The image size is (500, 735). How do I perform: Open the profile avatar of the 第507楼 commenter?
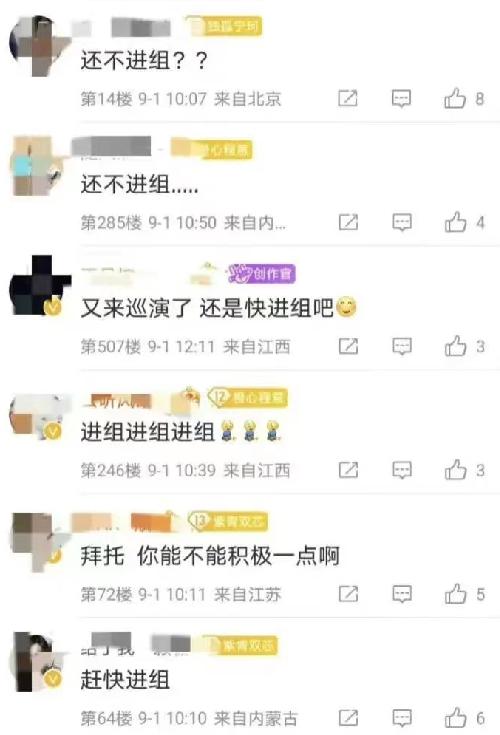40,286
